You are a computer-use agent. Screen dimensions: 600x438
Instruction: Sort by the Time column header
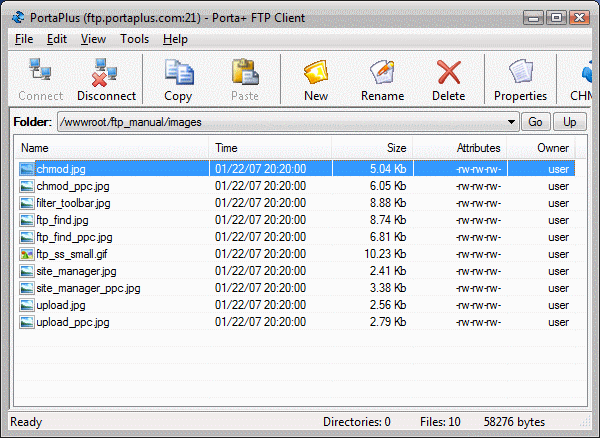pyautogui.click(x=270, y=148)
